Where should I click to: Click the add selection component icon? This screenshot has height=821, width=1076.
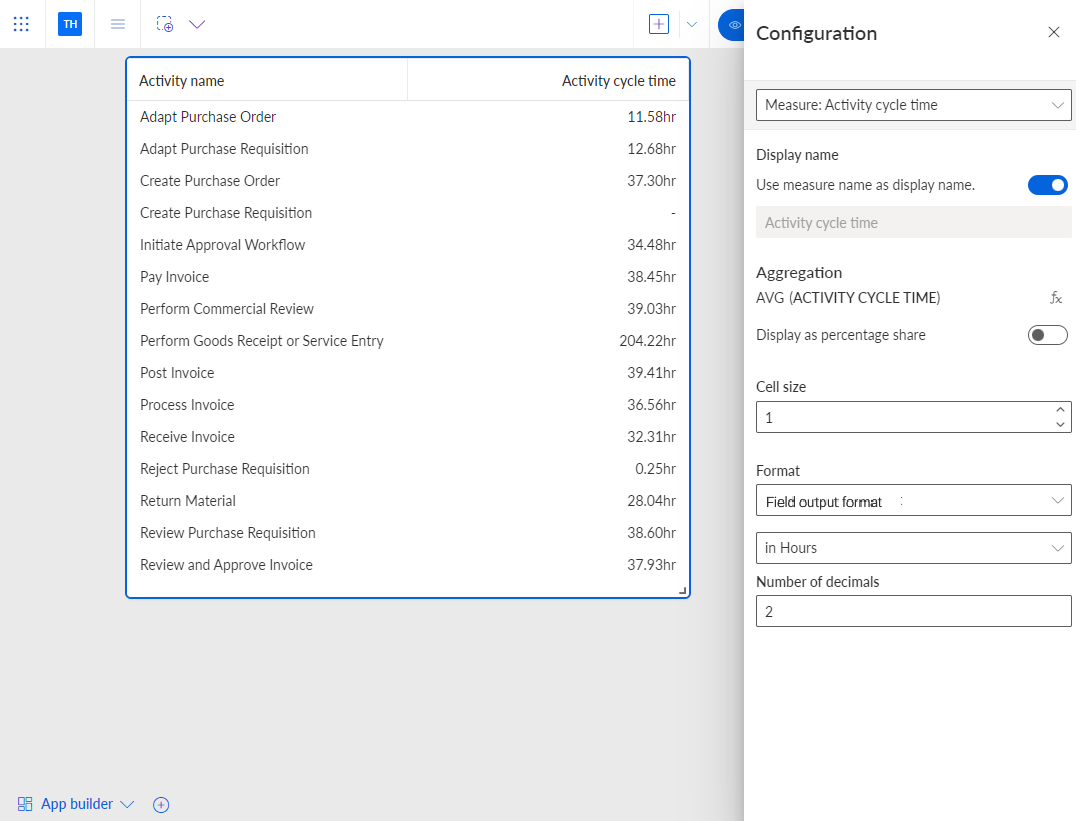click(x=165, y=24)
